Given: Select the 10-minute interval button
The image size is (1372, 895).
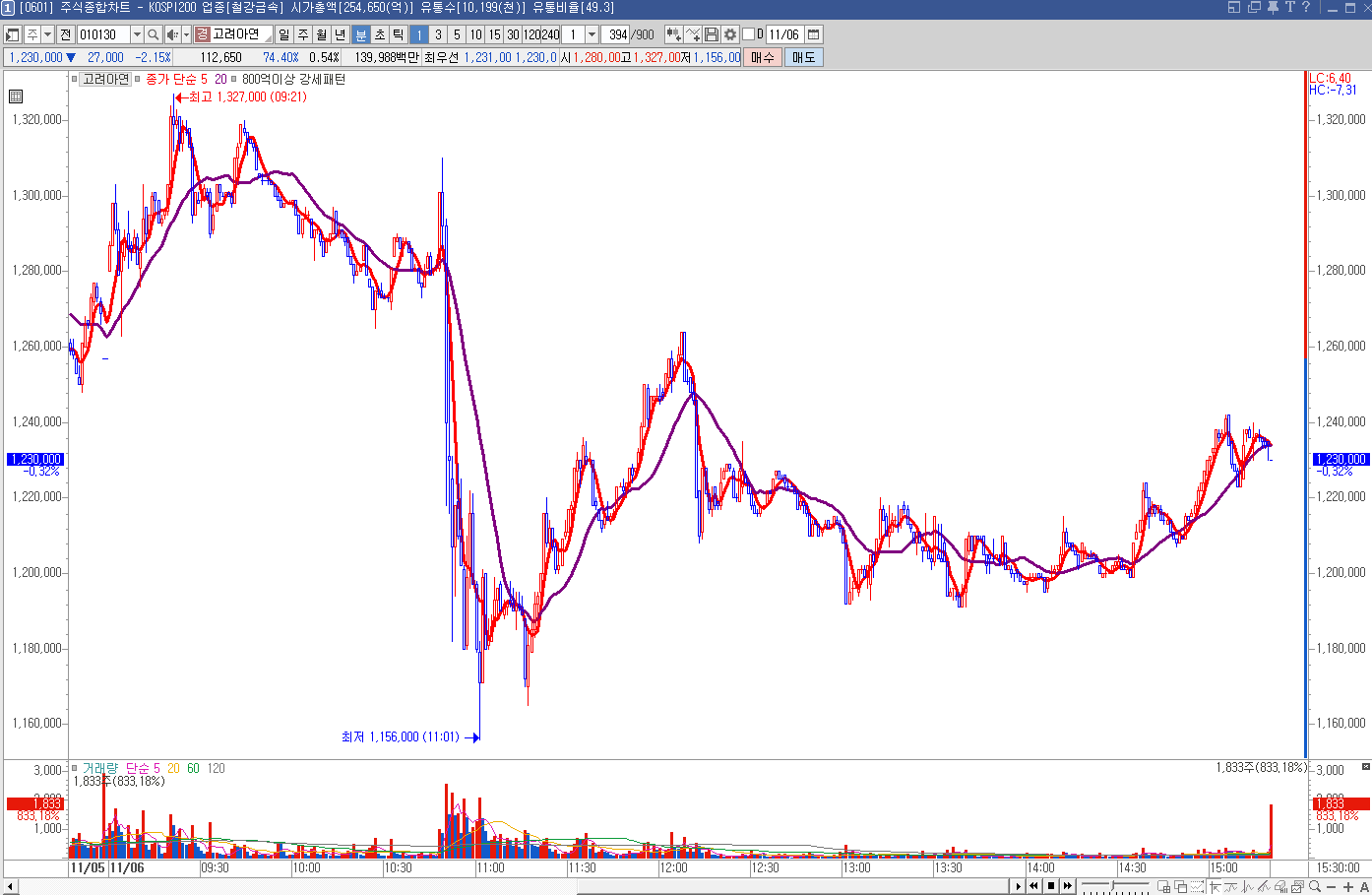Looking at the screenshot, I should pyautogui.click(x=475, y=34).
